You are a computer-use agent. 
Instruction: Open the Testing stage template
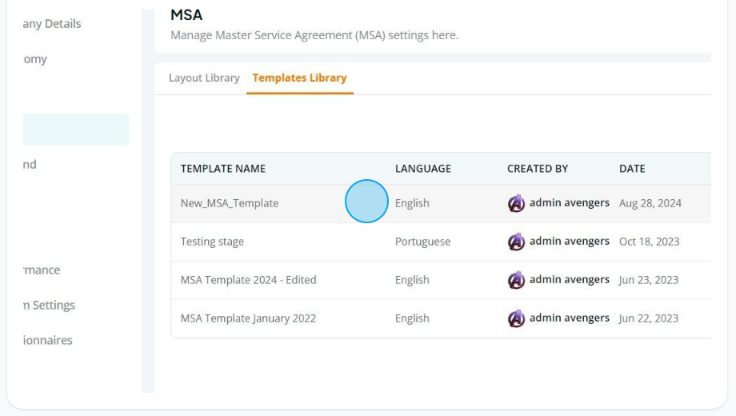[x=212, y=242]
